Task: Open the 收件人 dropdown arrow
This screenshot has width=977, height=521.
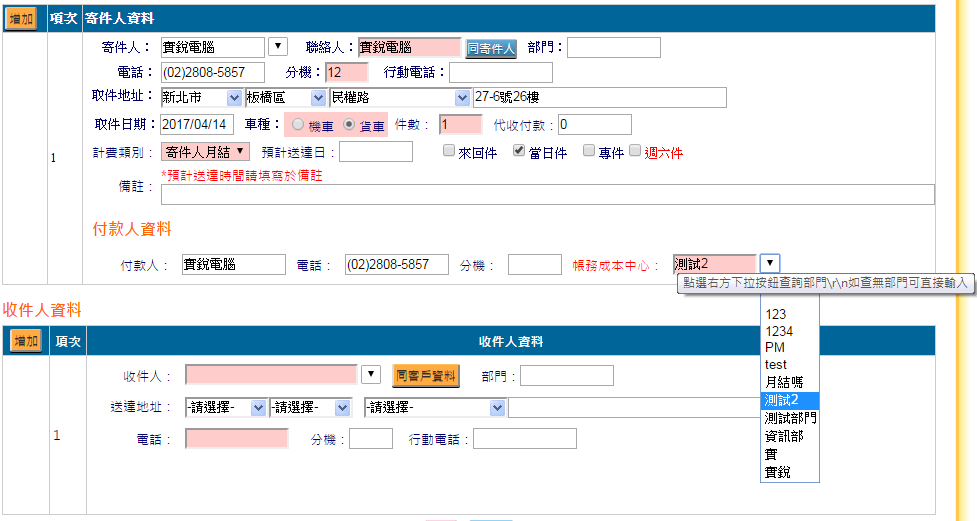Action: 371,375
